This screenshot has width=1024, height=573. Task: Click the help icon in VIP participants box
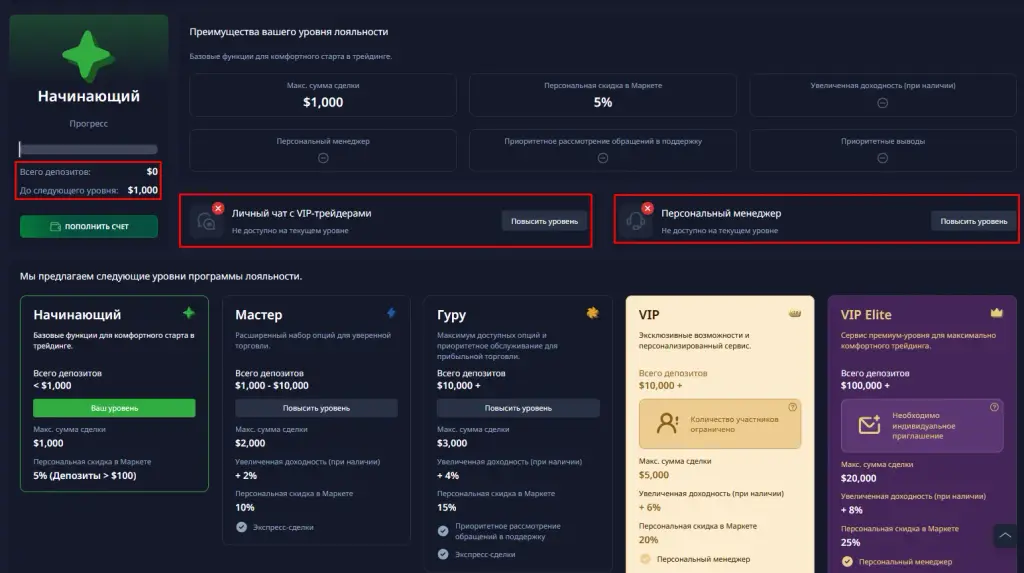point(792,407)
